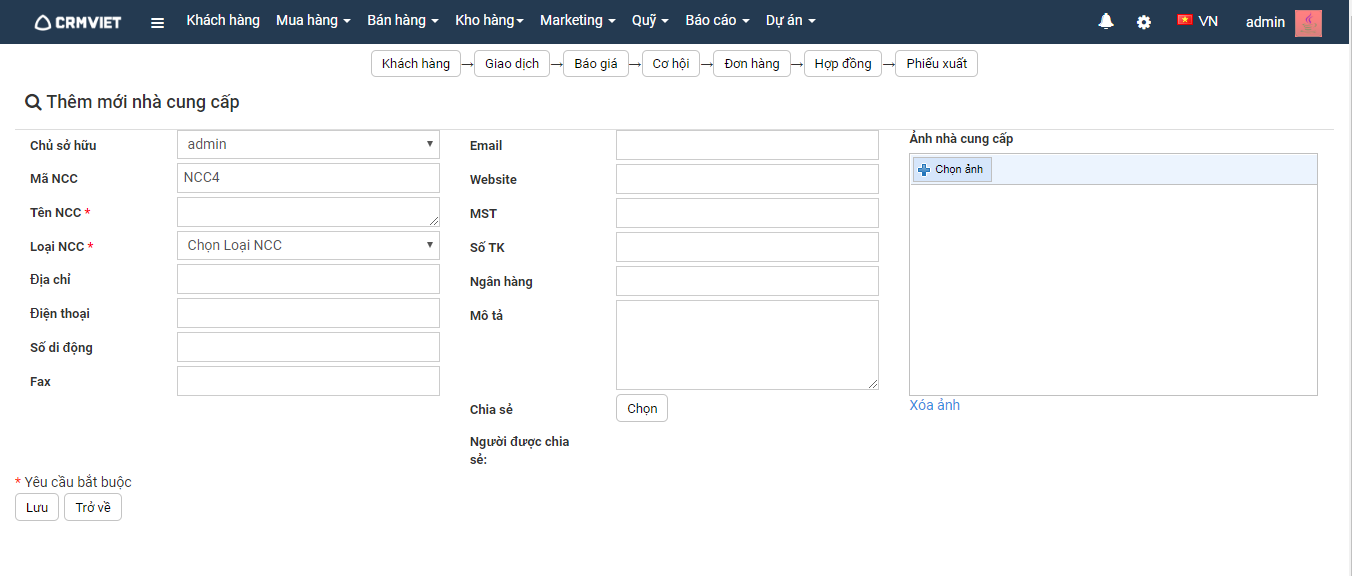Viewport: 1352px width, 576px height.
Task: Open the Khách hàng menu item
Action: pos(222,21)
